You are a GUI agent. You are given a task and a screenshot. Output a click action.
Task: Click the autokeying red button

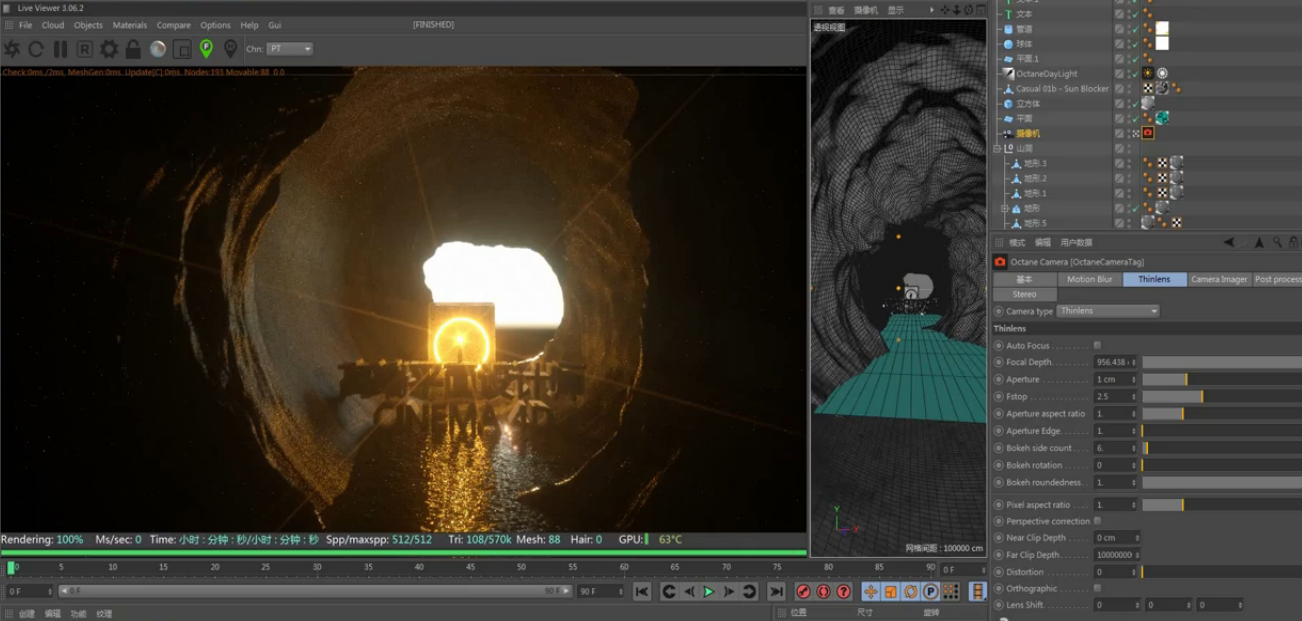[823, 592]
